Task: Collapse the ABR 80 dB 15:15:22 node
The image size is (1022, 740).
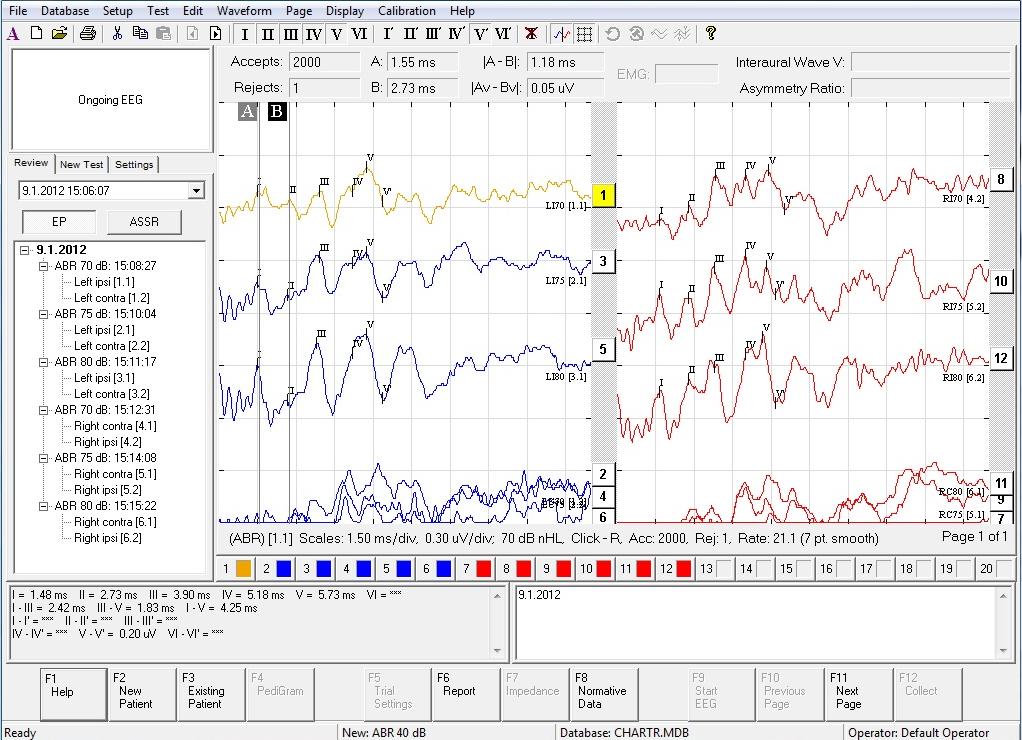Action: 44,506
